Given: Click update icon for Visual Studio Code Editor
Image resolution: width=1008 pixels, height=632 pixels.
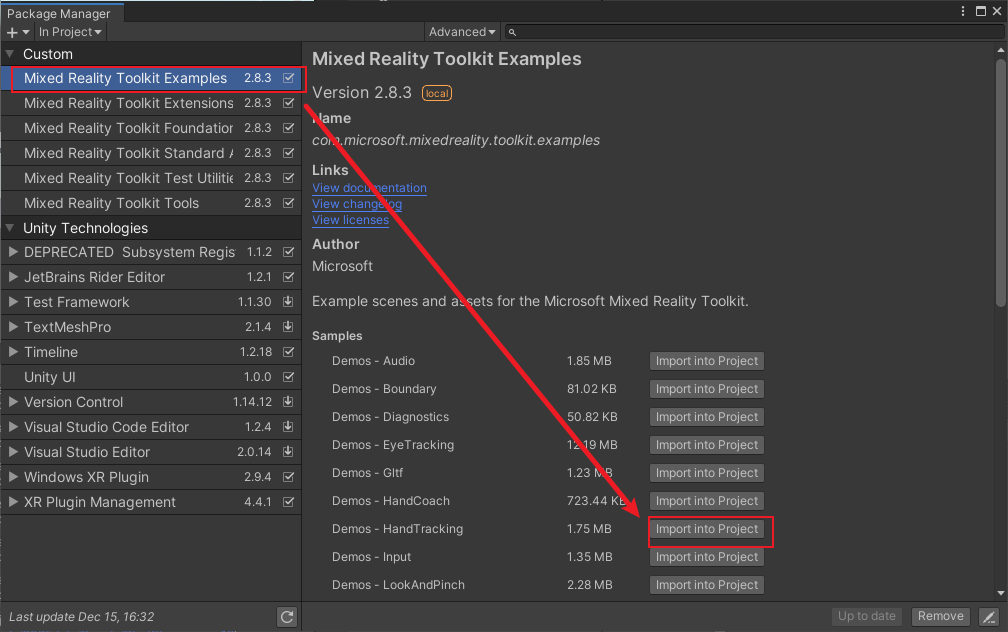Looking at the screenshot, I should [289, 427].
